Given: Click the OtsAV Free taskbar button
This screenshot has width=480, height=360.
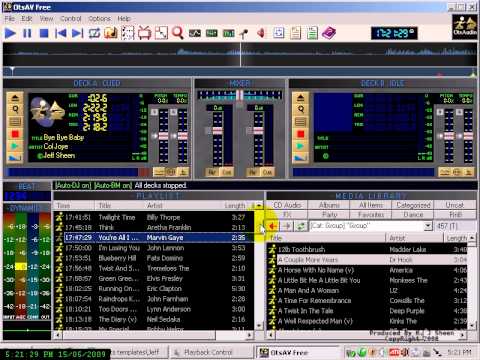Looking at the screenshot, I should pos(299,352).
